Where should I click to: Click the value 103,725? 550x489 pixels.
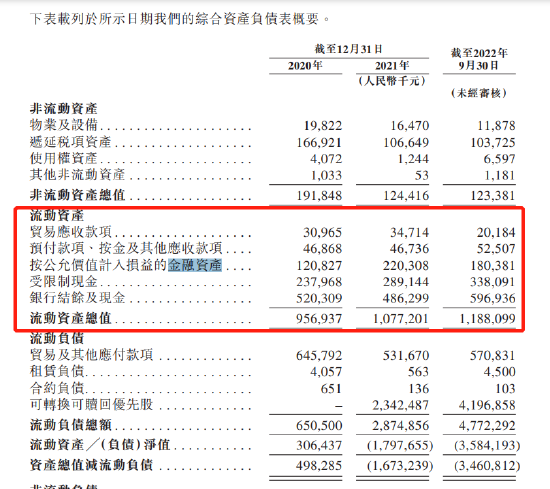[x=493, y=142]
